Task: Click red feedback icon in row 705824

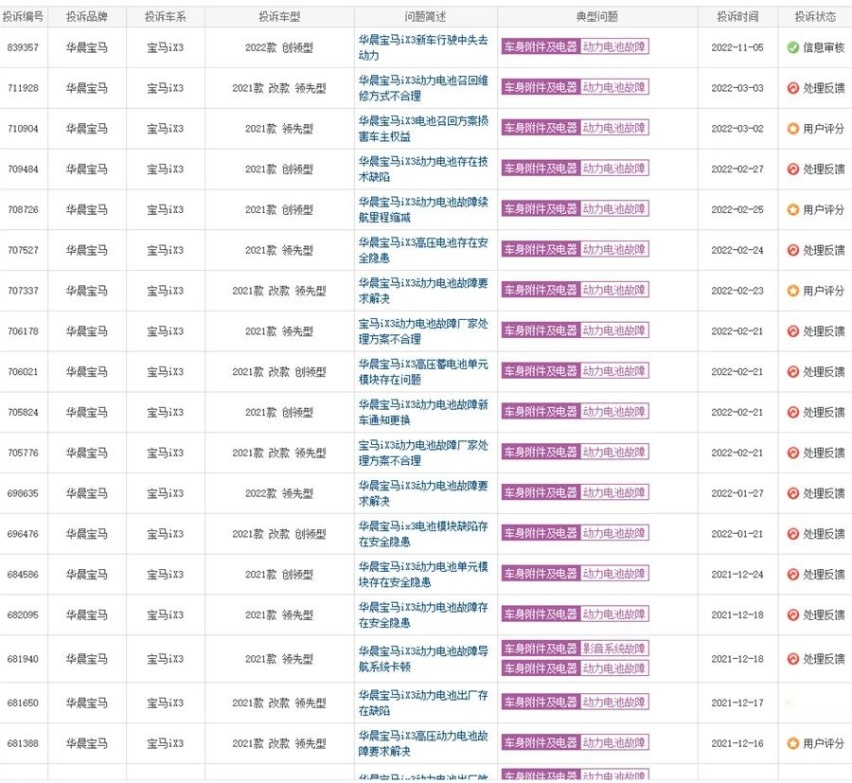Action: pos(793,412)
